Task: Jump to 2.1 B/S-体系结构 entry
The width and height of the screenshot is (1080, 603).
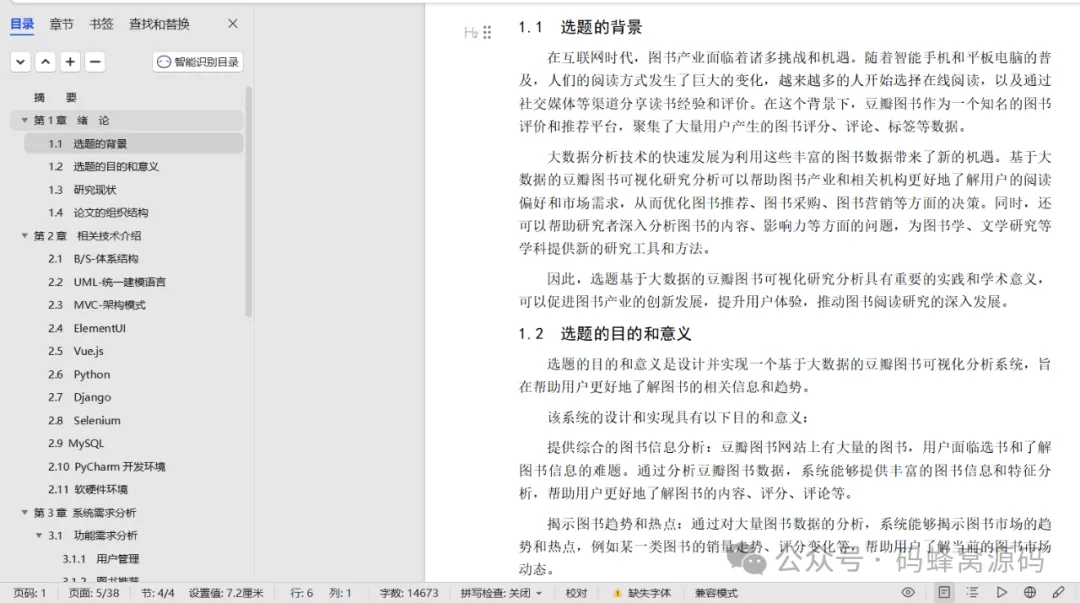Action: pyautogui.click(x=93, y=259)
